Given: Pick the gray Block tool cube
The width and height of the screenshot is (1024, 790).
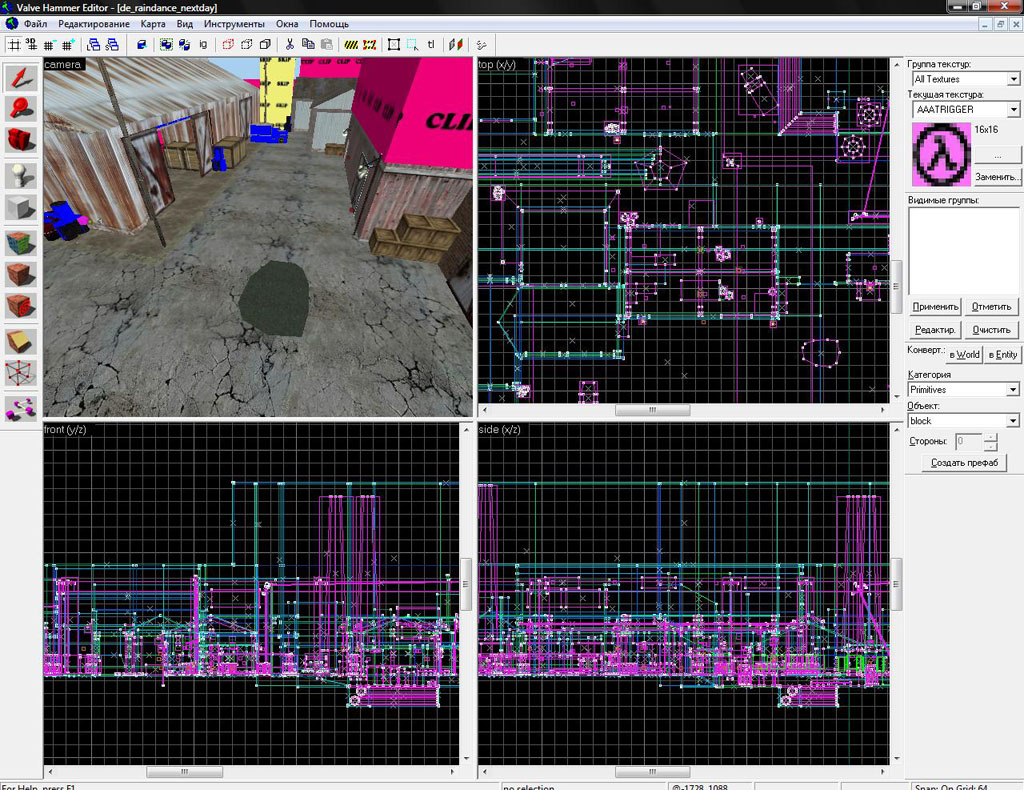Looking at the screenshot, I should (x=21, y=208).
